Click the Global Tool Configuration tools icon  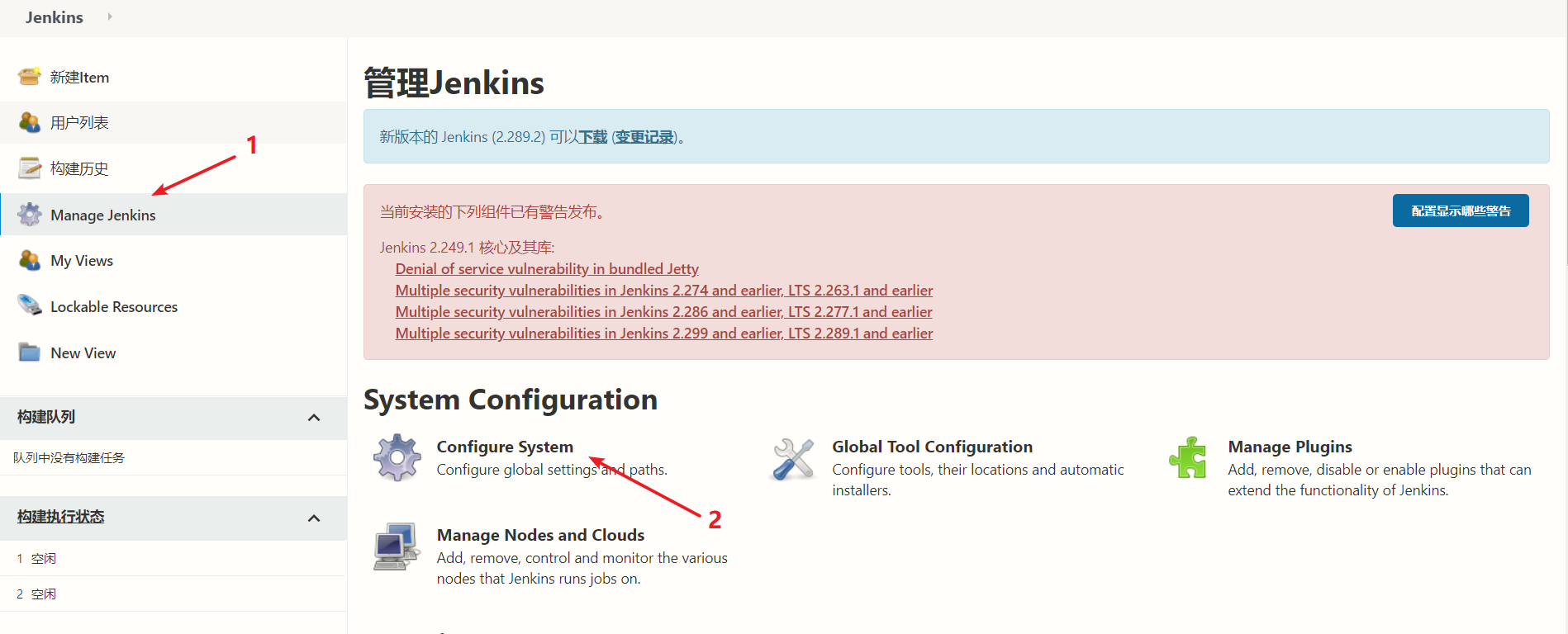click(793, 459)
